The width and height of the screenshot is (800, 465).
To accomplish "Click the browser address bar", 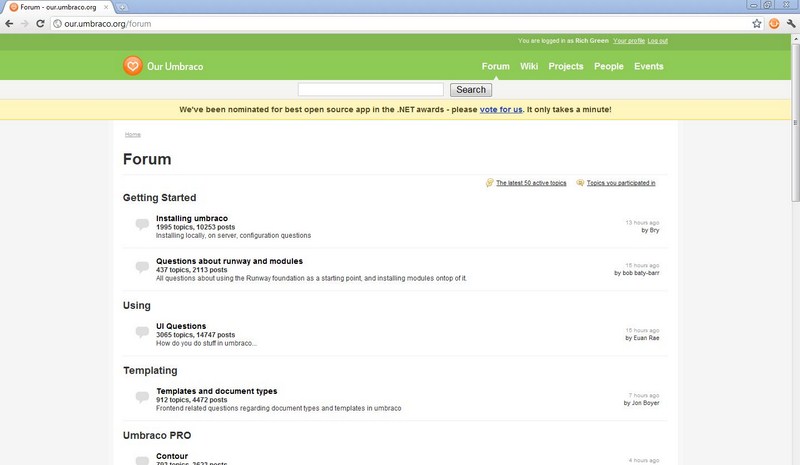I will point(401,23).
